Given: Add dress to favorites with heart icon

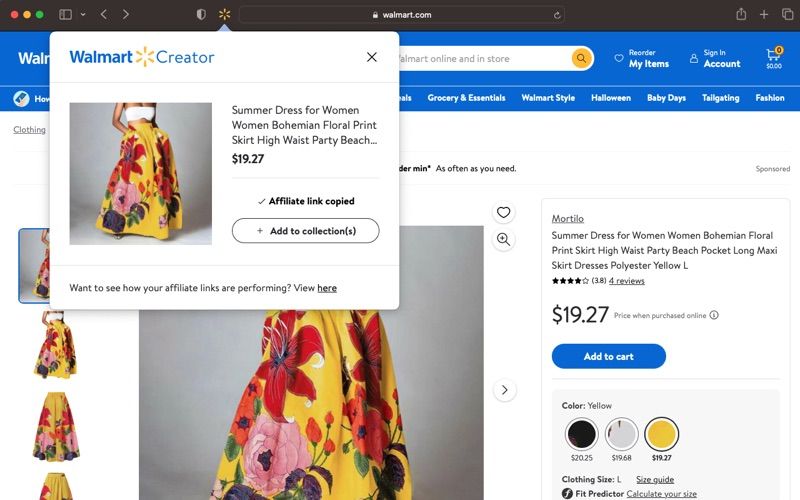Looking at the screenshot, I should pos(503,212).
